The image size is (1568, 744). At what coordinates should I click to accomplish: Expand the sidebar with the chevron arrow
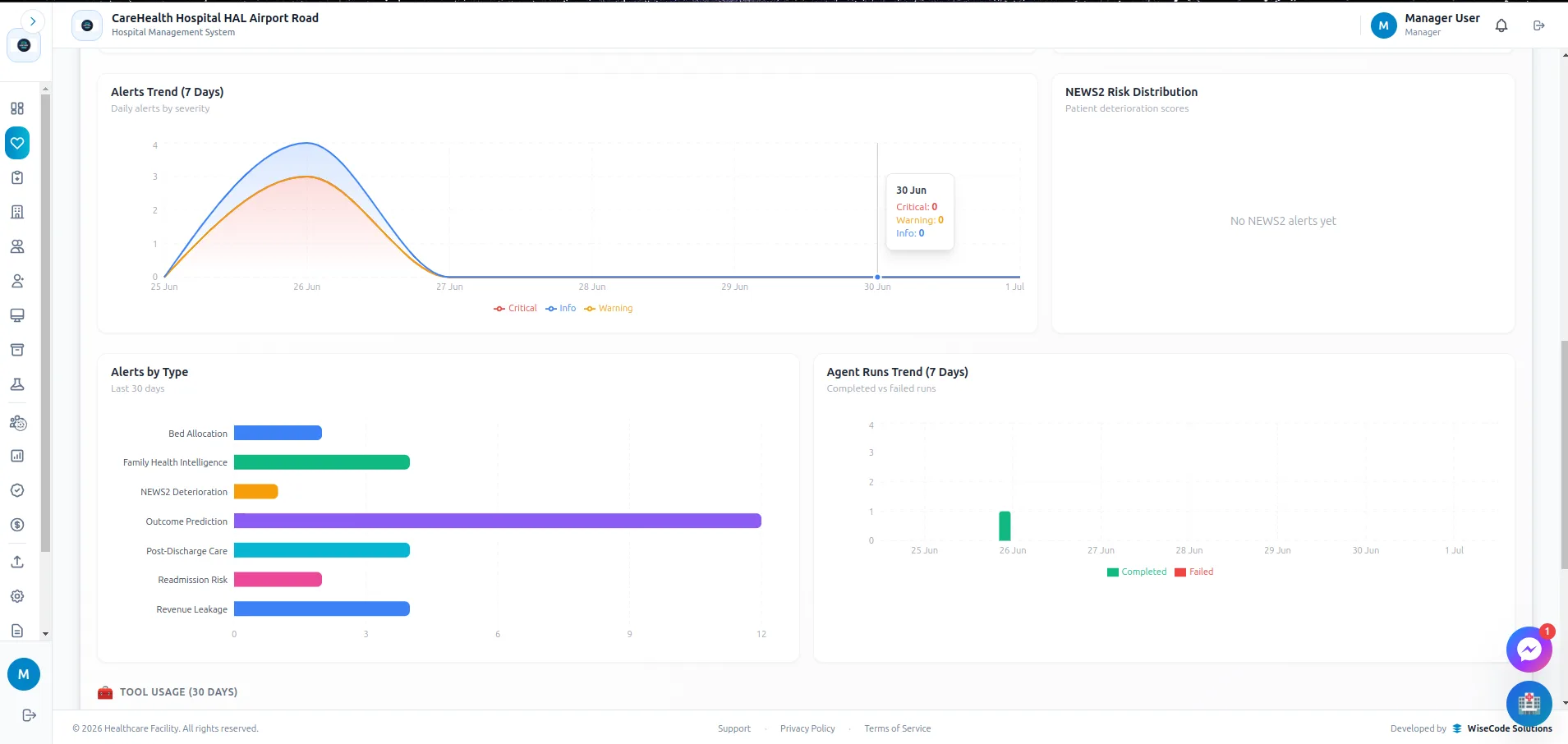click(x=32, y=21)
